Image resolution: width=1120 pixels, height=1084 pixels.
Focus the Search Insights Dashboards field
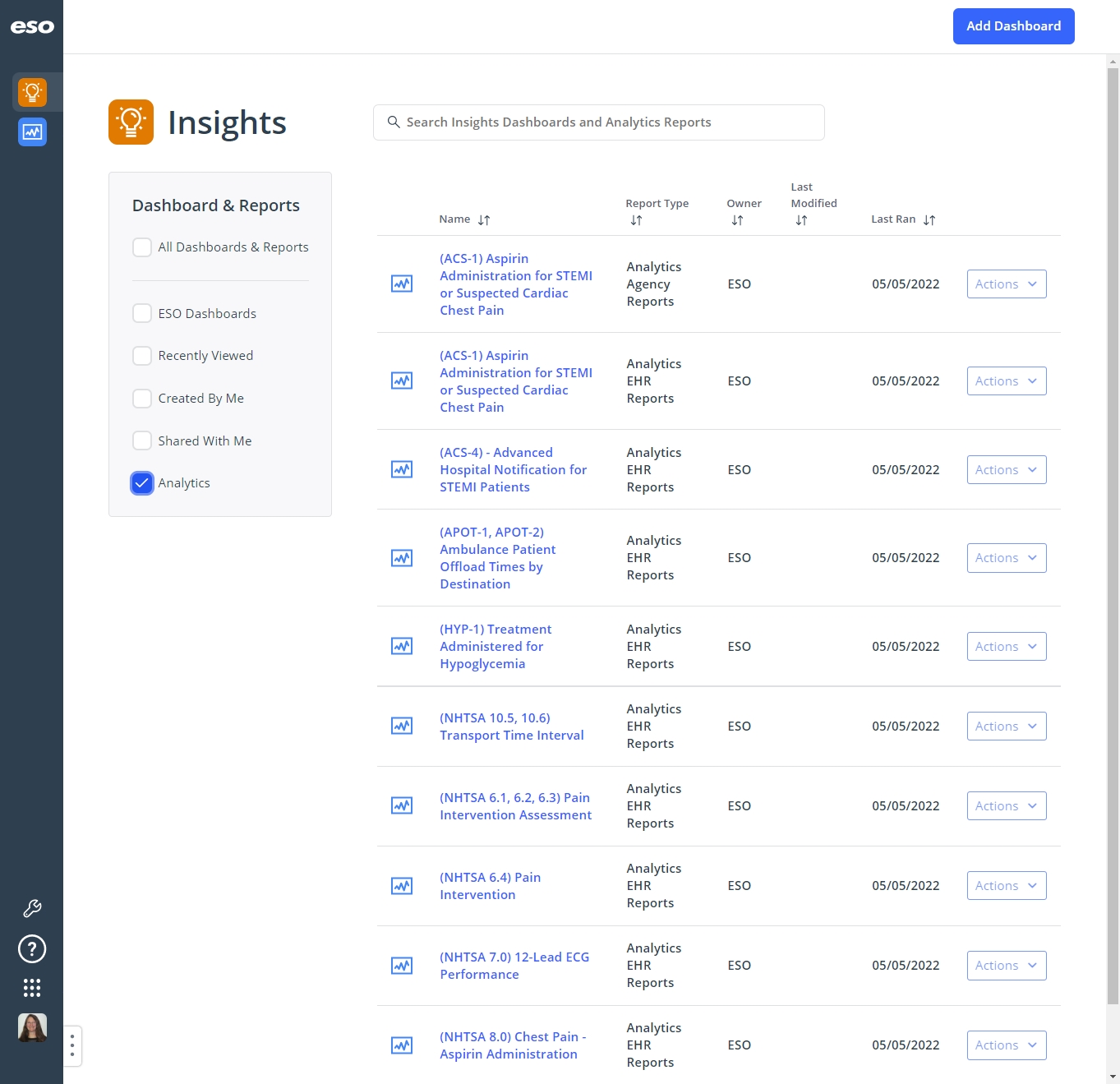(x=599, y=122)
